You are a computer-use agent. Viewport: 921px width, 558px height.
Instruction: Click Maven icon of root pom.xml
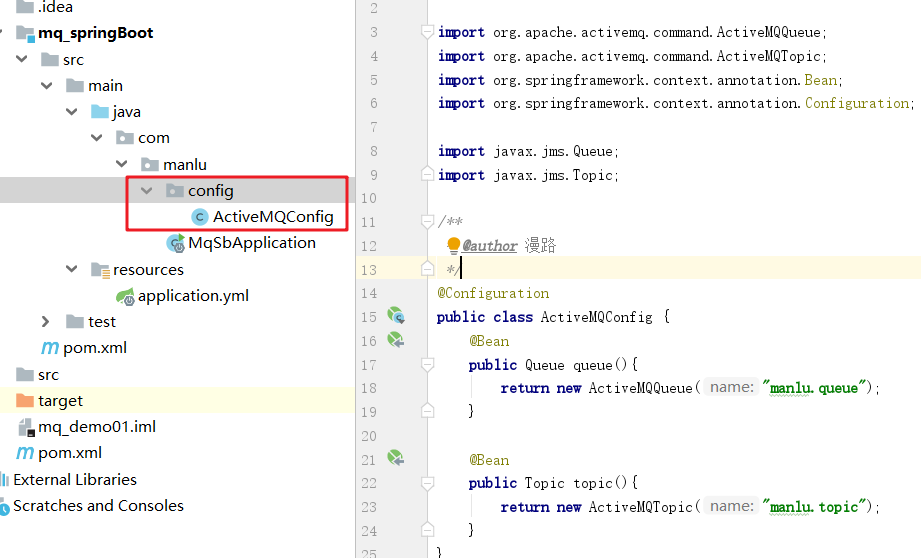(x=25, y=453)
